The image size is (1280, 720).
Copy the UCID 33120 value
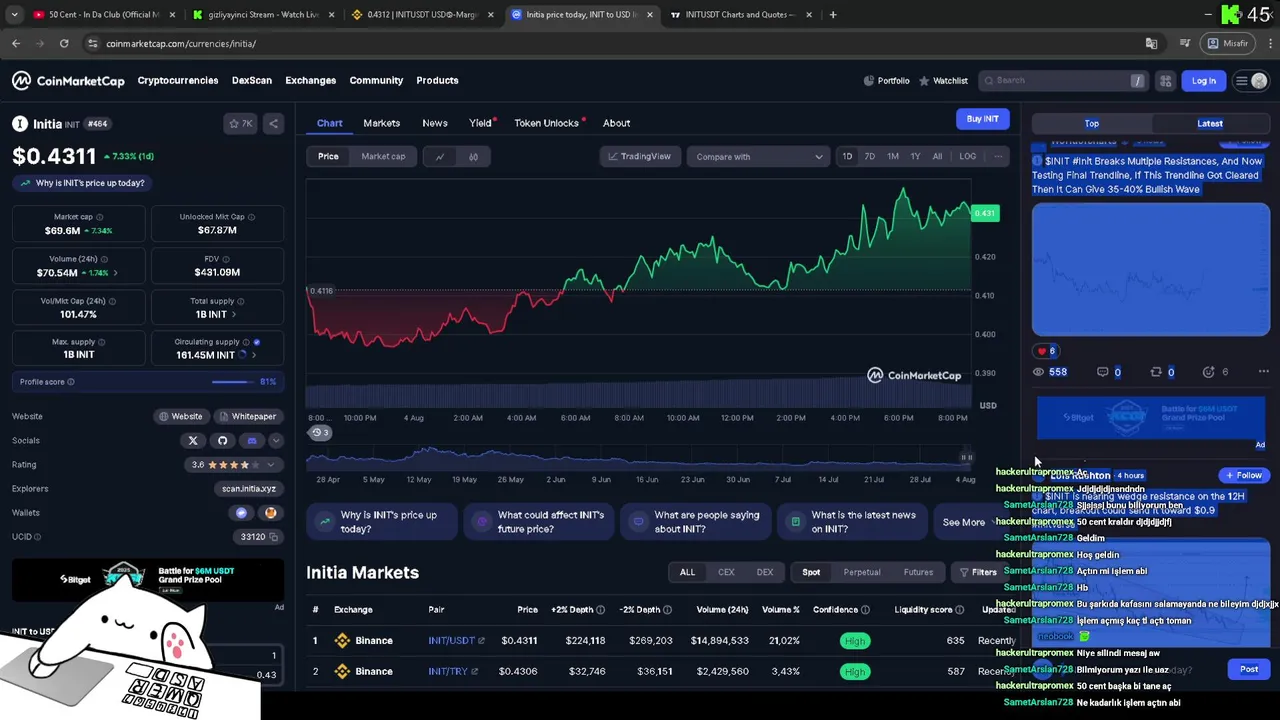click(x=273, y=537)
